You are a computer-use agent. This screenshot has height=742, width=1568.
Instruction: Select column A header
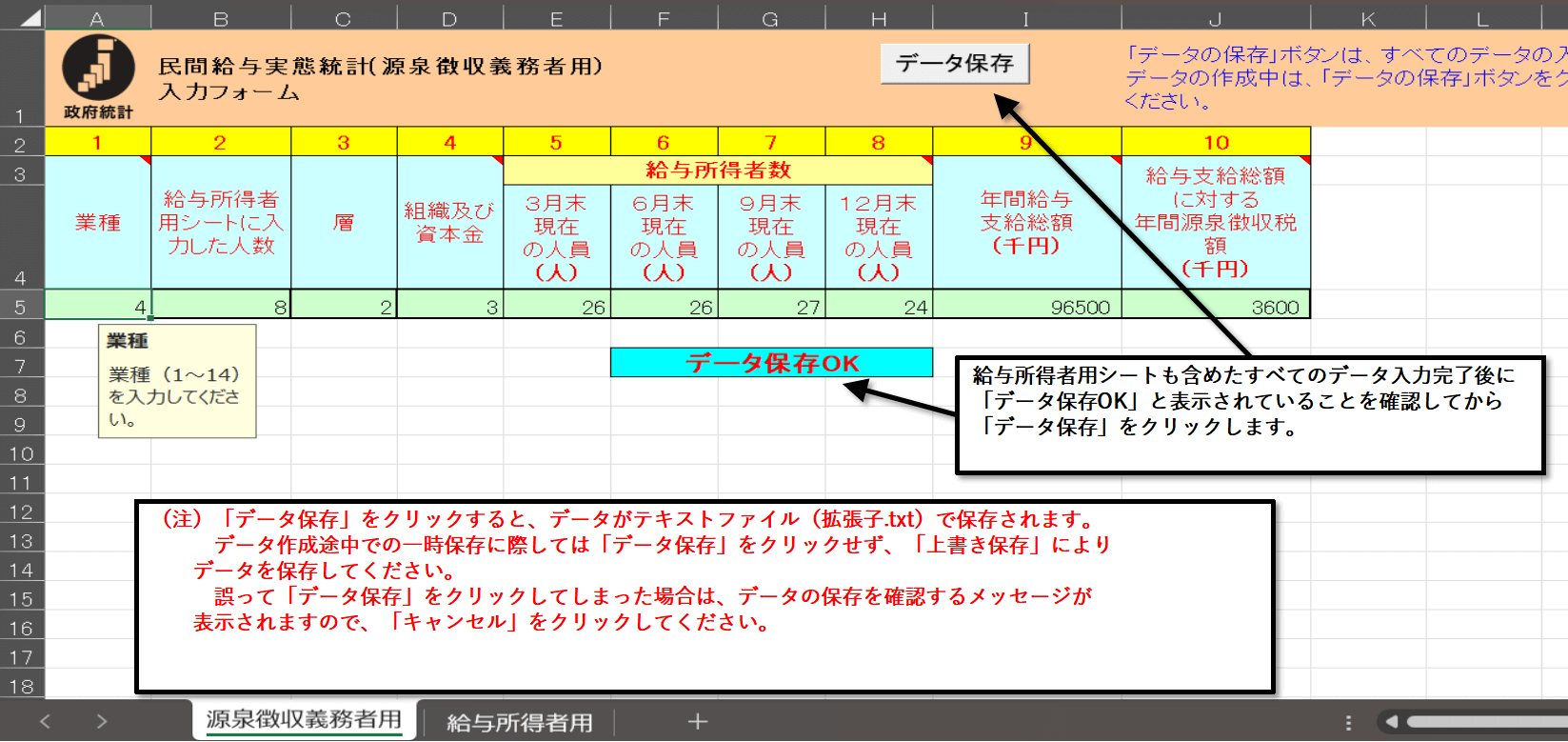pos(97,18)
